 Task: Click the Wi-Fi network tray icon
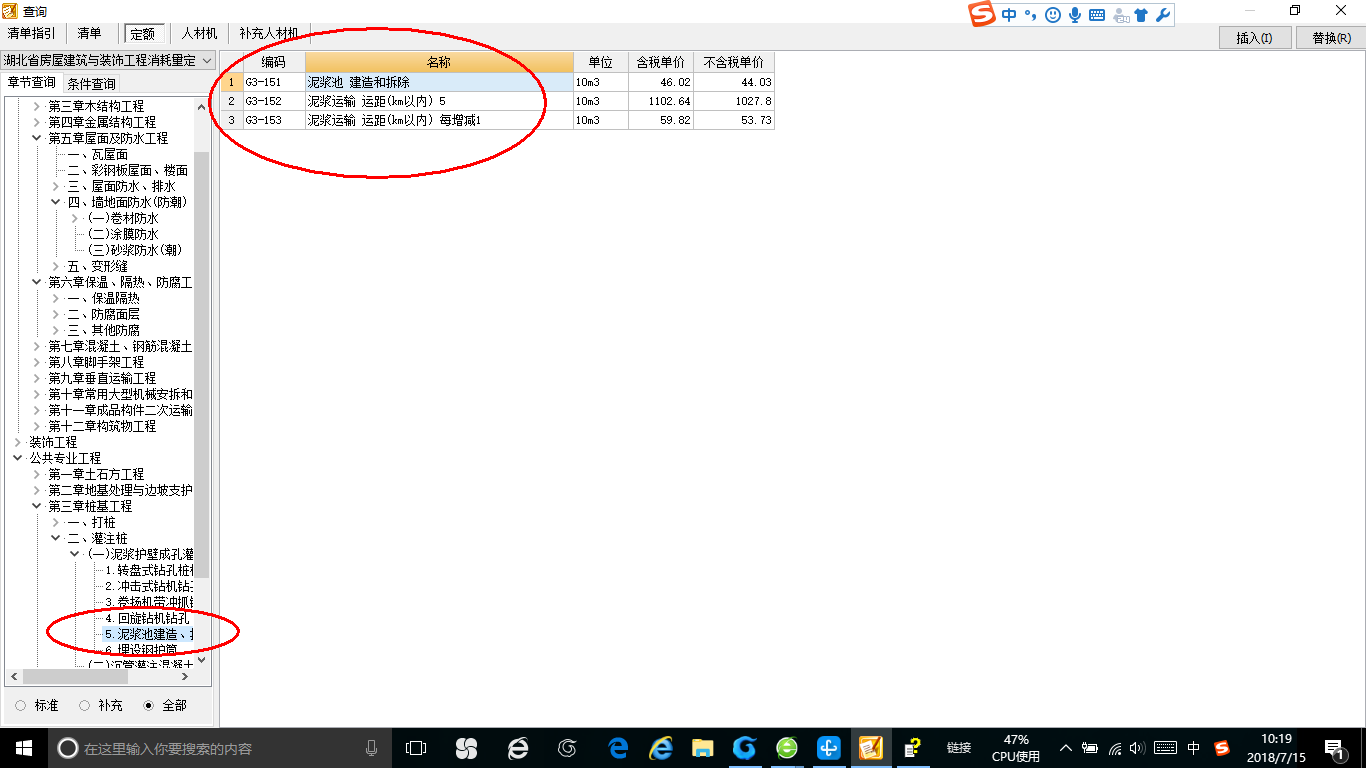click(x=1115, y=748)
